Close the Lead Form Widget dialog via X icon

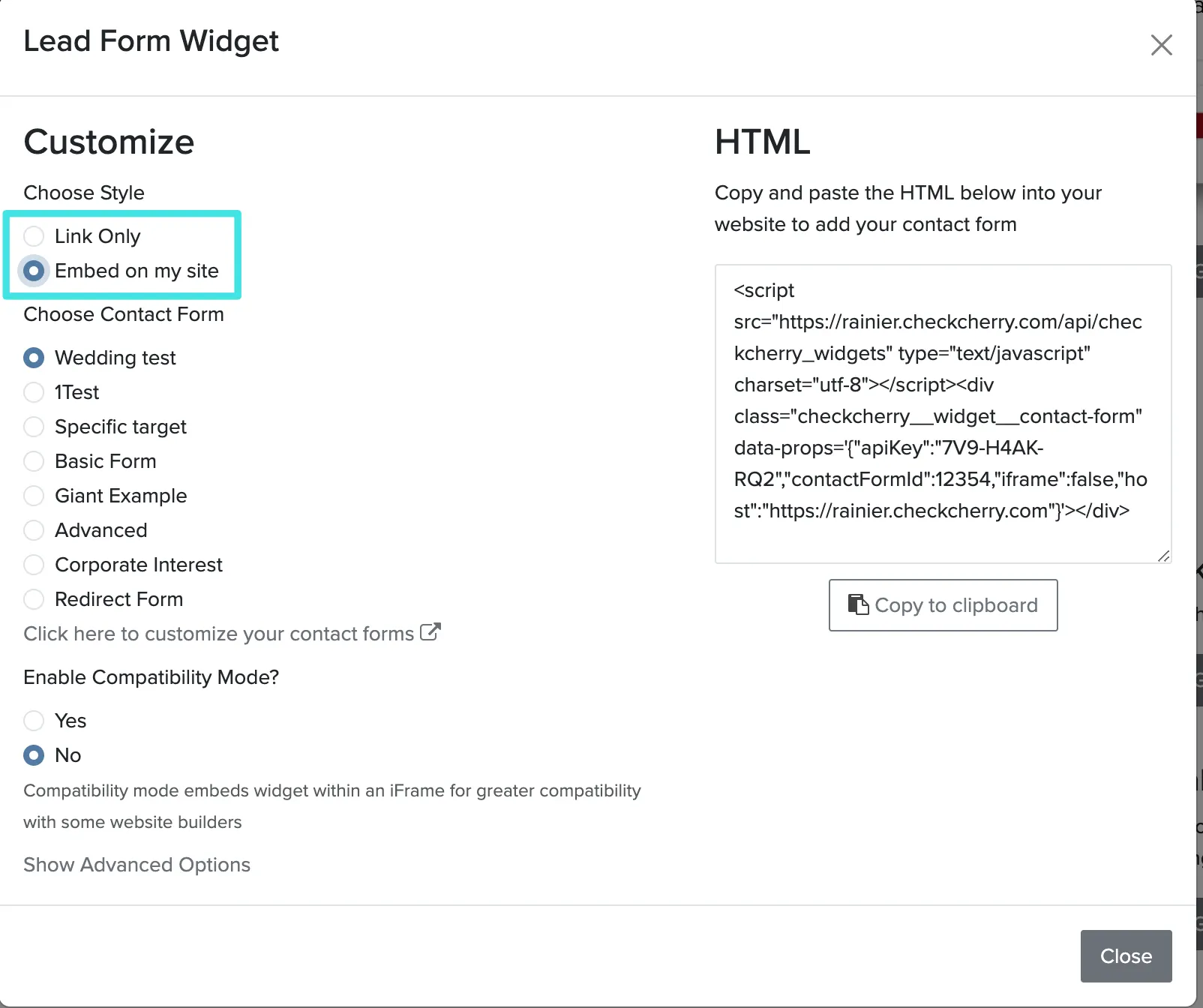[1161, 45]
